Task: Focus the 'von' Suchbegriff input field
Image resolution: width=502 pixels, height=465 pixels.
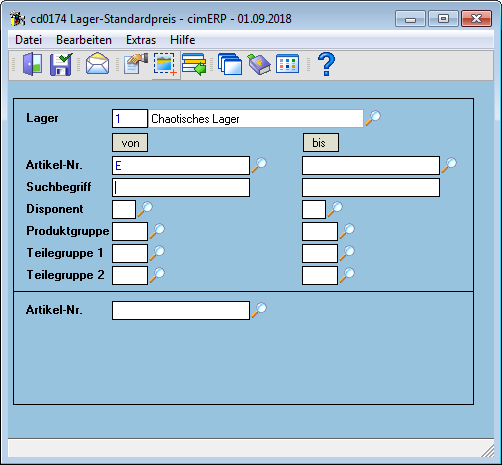Action: tap(181, 187)
